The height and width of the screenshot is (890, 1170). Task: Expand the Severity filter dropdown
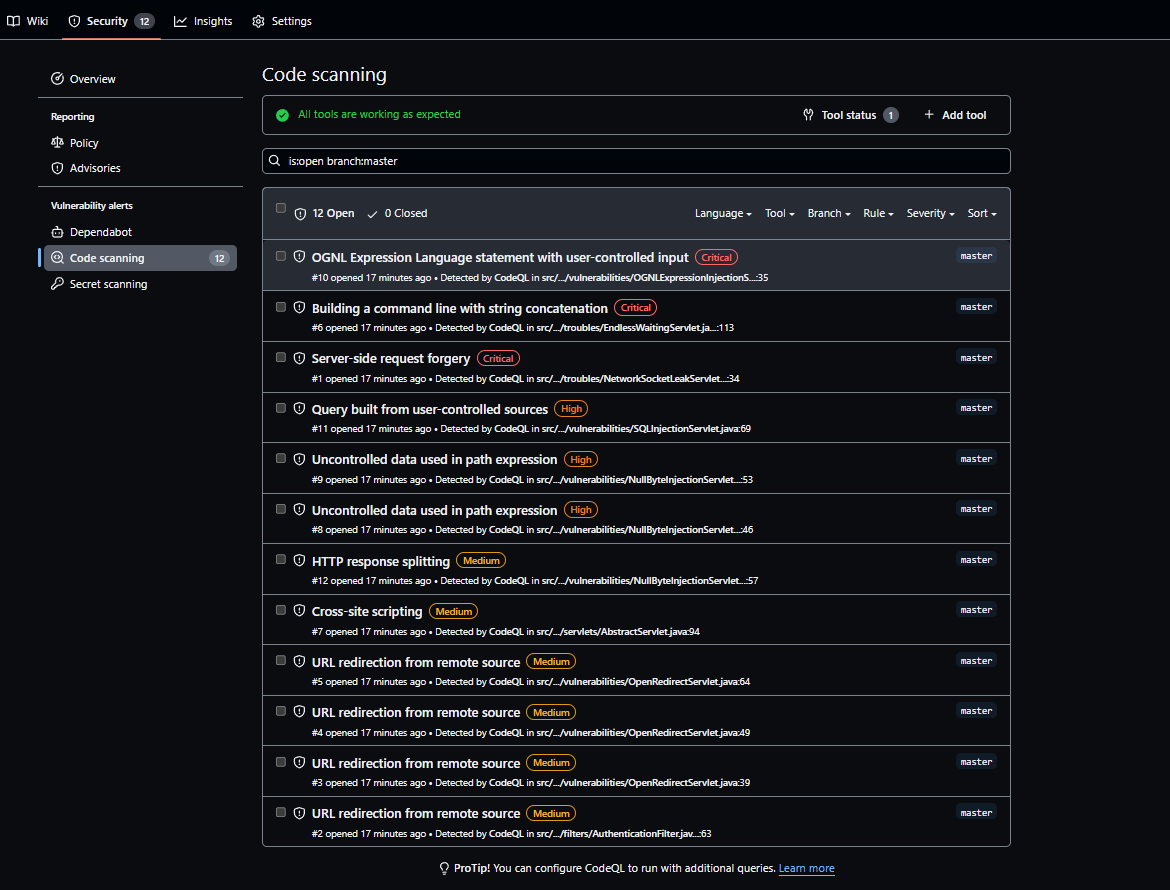pos(930,213)
